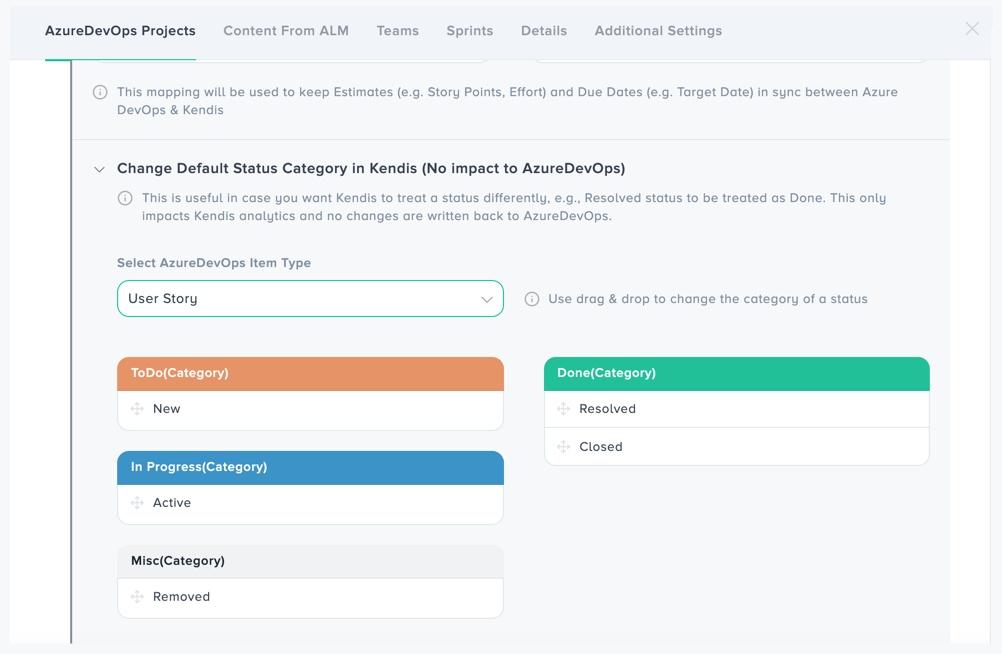Click info icon beside mapping sync note
Screen dimensions: 1002x654
(x=100, y=92)
